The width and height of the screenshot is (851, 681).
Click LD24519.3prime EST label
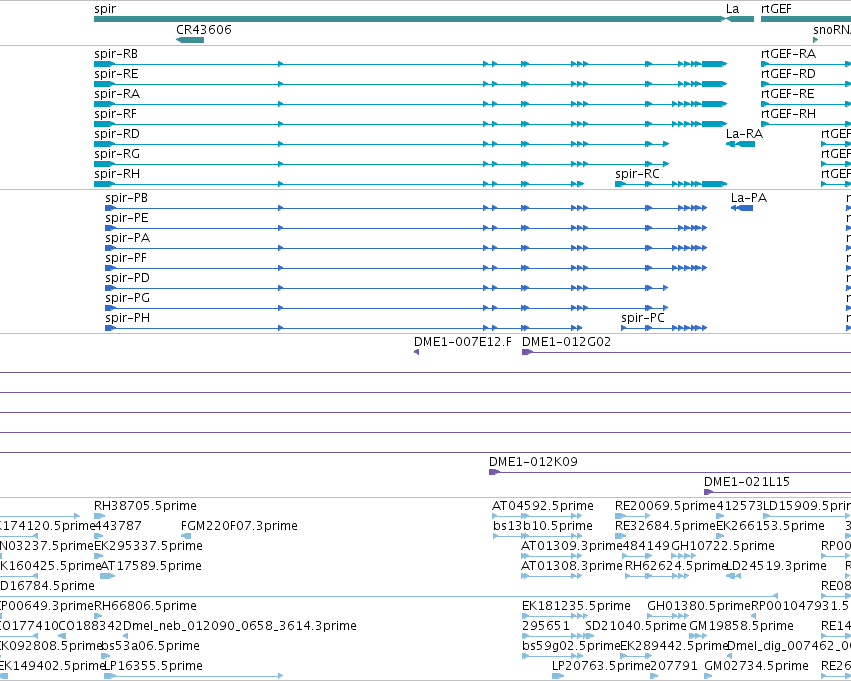pyautogui.click(x=776, y=567)
